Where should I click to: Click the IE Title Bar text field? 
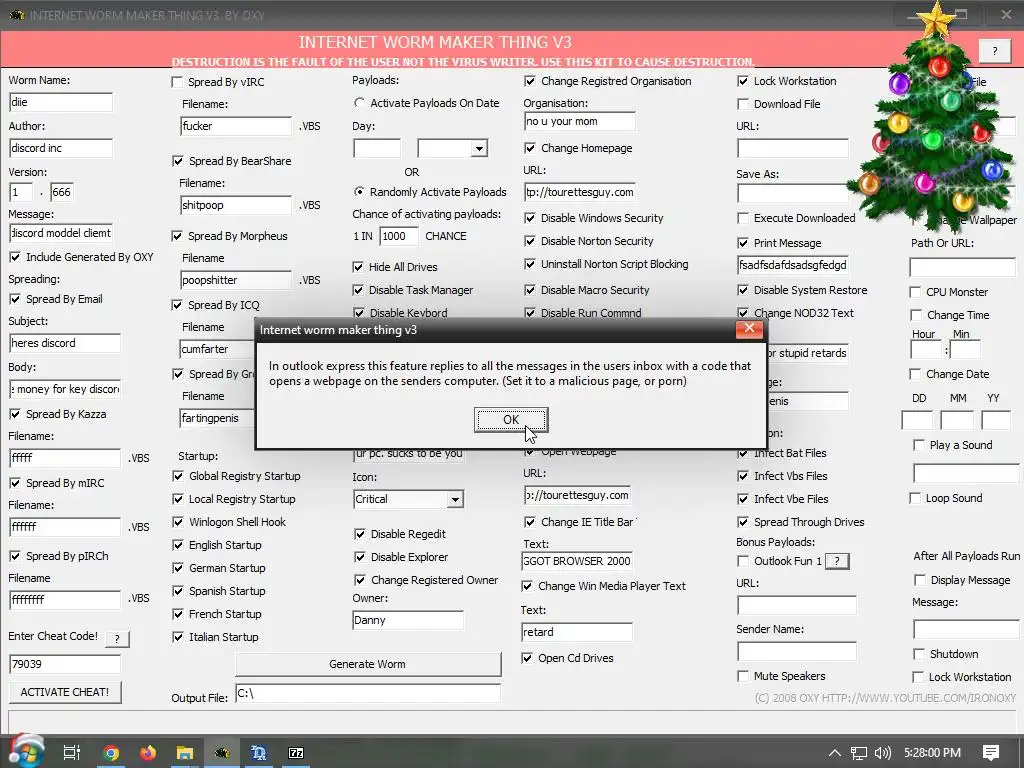pyautogui.click(x=577, y=561)
